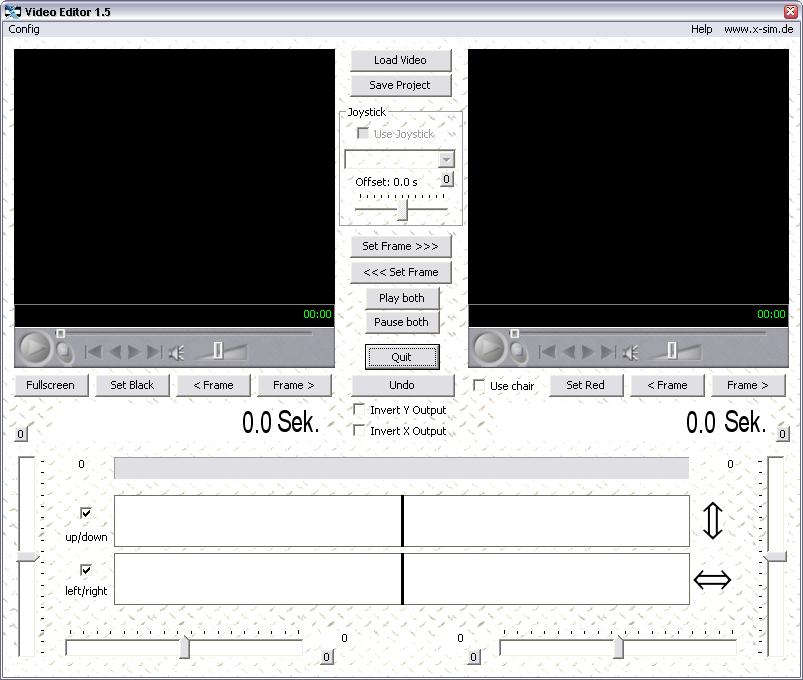This screenshot has height=680, width=803.
Task: Click the horizontal double-arrow icon
Action: tap(712, 580)
